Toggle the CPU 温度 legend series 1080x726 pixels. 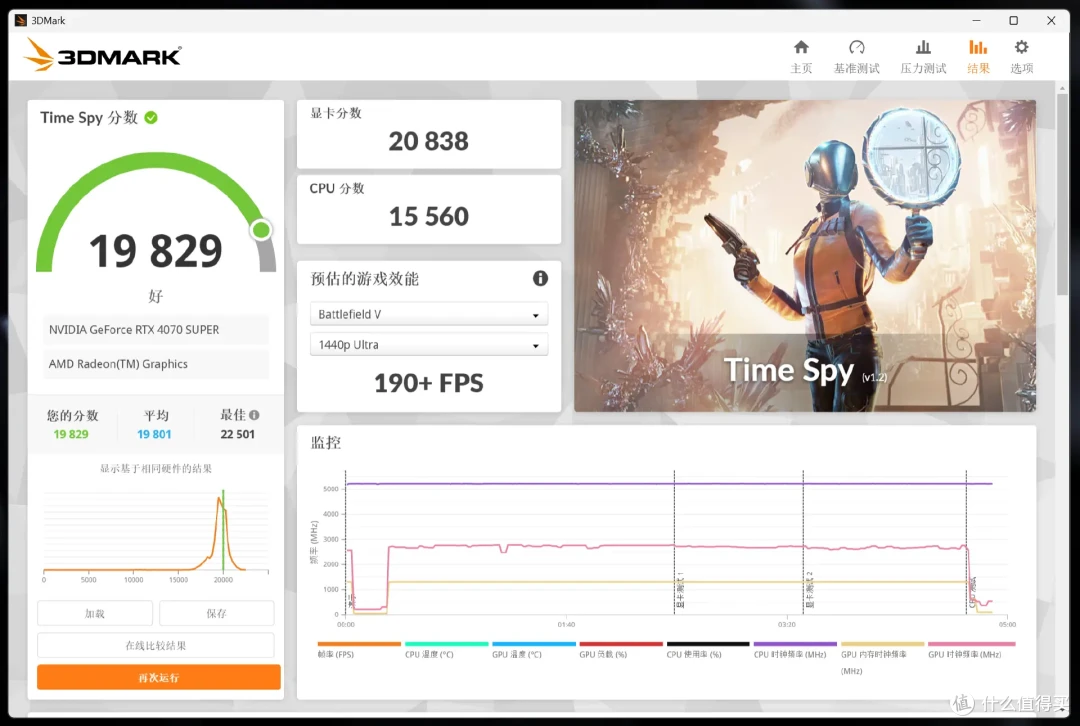(x=446, y=650)
